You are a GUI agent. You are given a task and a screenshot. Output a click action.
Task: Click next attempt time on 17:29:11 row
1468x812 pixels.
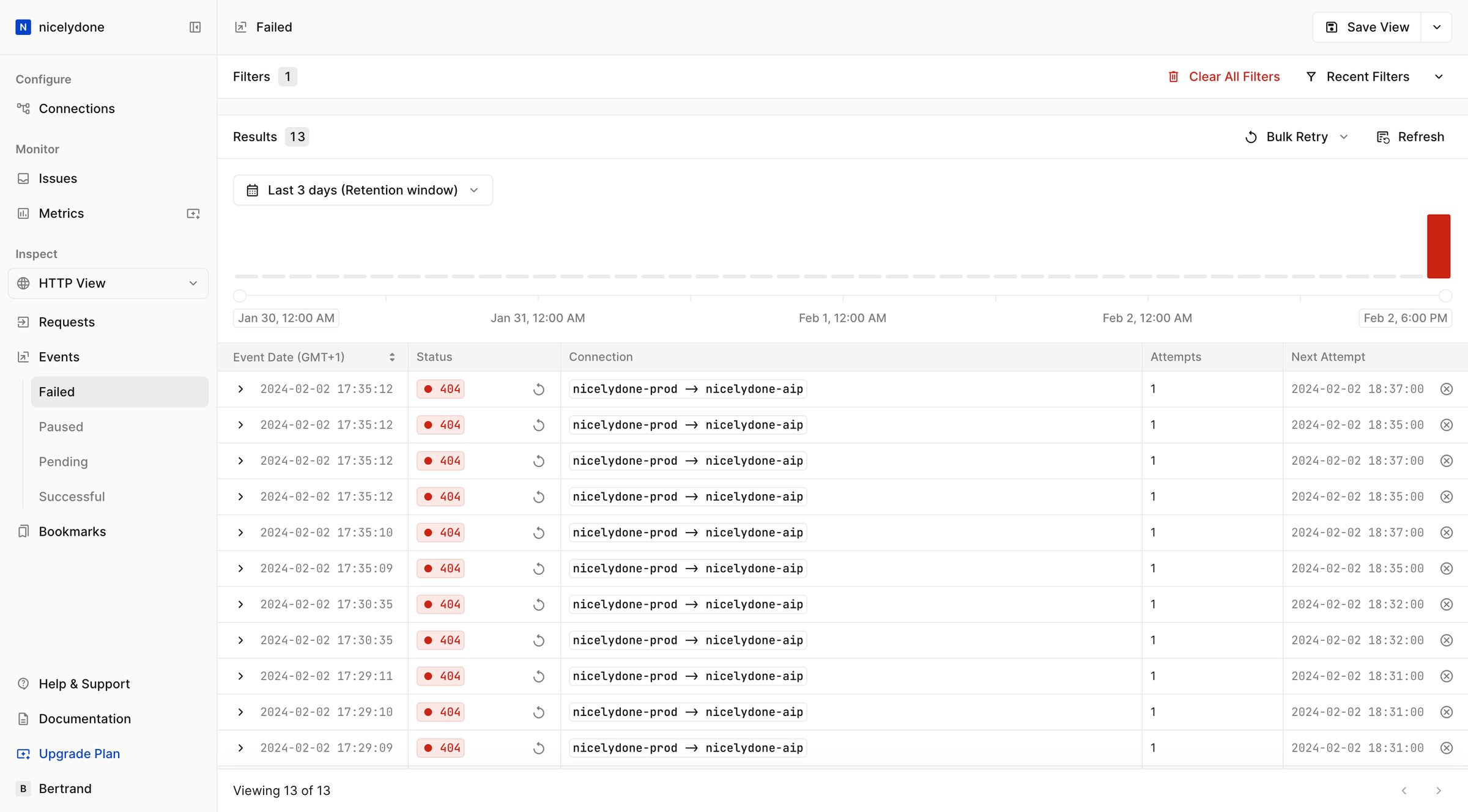tap(1357, 676)
